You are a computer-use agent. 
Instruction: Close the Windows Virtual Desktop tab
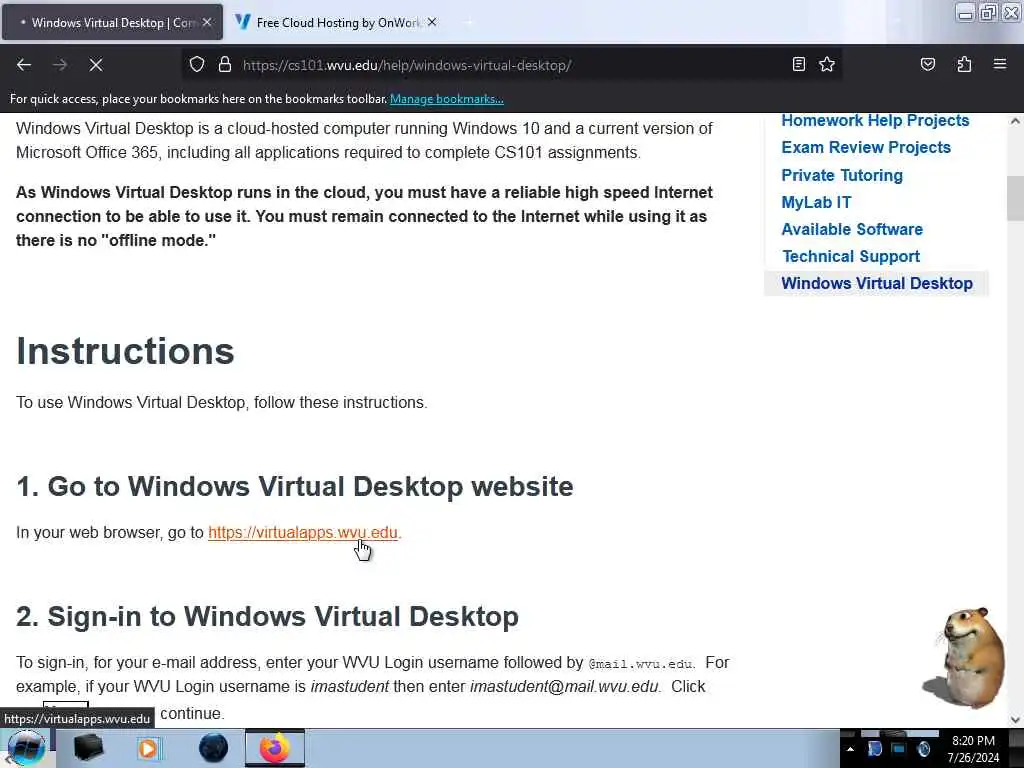[x=207, y=22]
